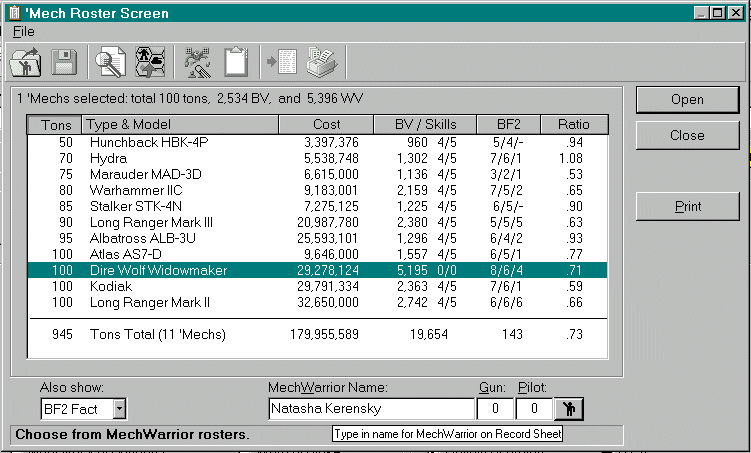Sort by Tons column header
Image resolution: width=751 pixels, height=453 pixels.
tap(55, 125)
